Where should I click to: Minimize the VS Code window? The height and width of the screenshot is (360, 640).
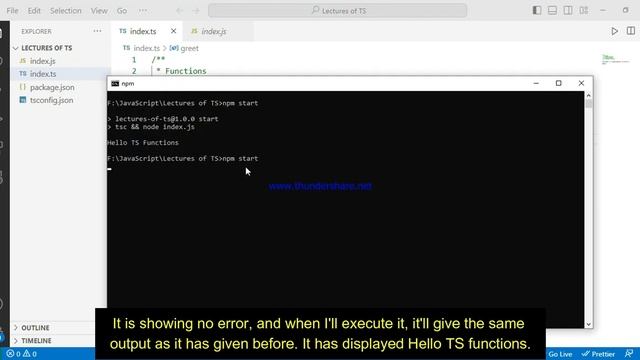coord(603,10)
